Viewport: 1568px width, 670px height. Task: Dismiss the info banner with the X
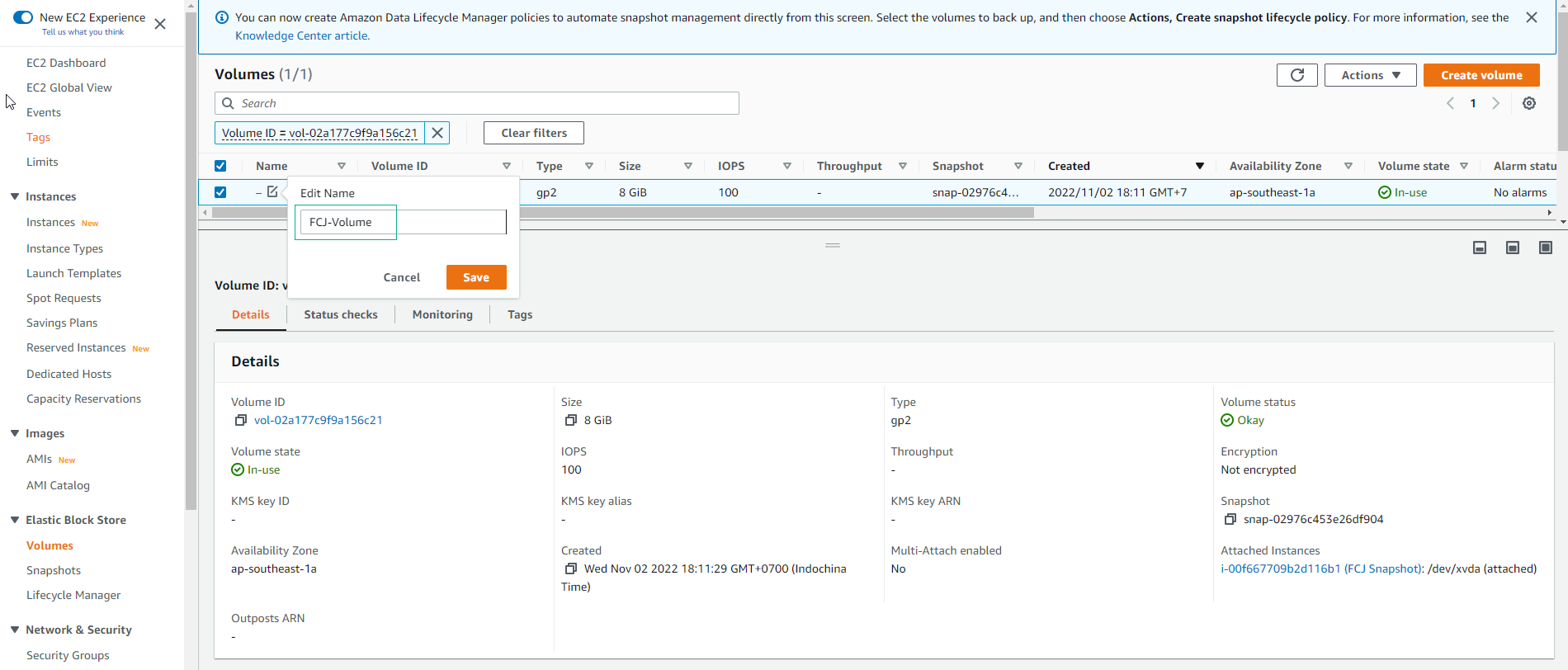click(1532, 17)
